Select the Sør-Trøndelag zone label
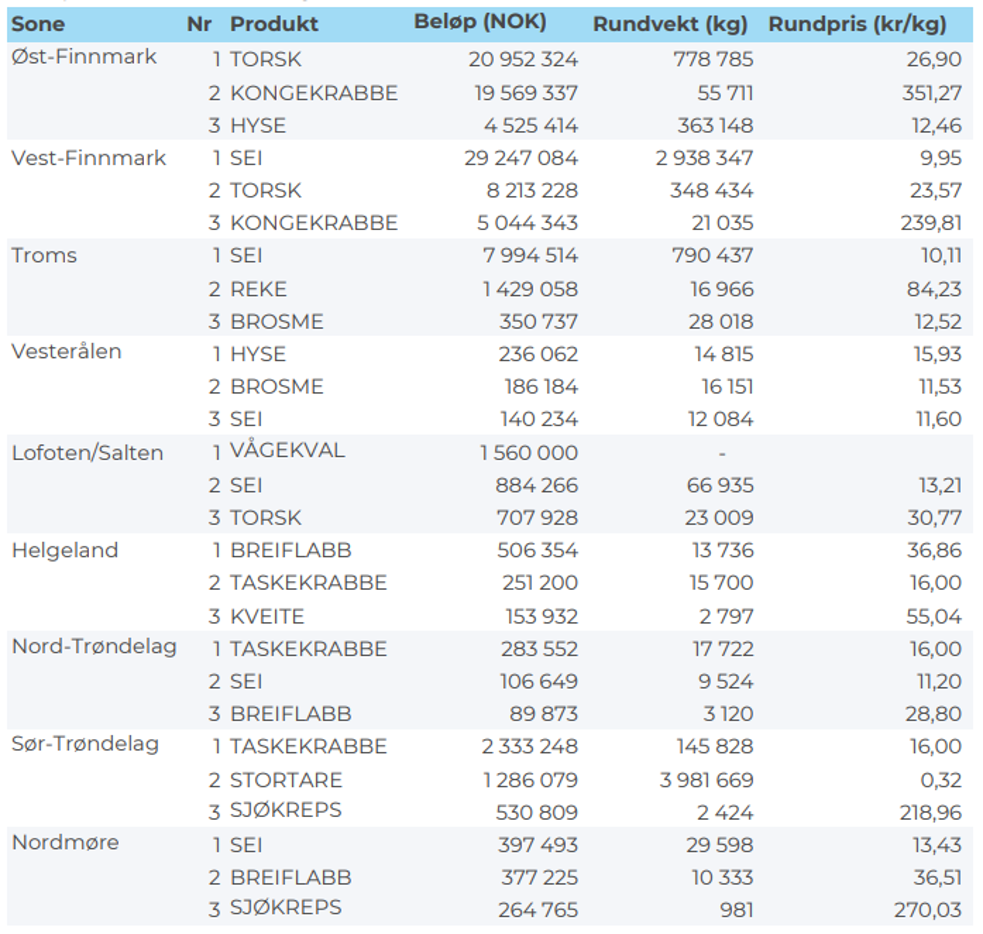This screenshot has height=934, width=983. pos(85,745)
